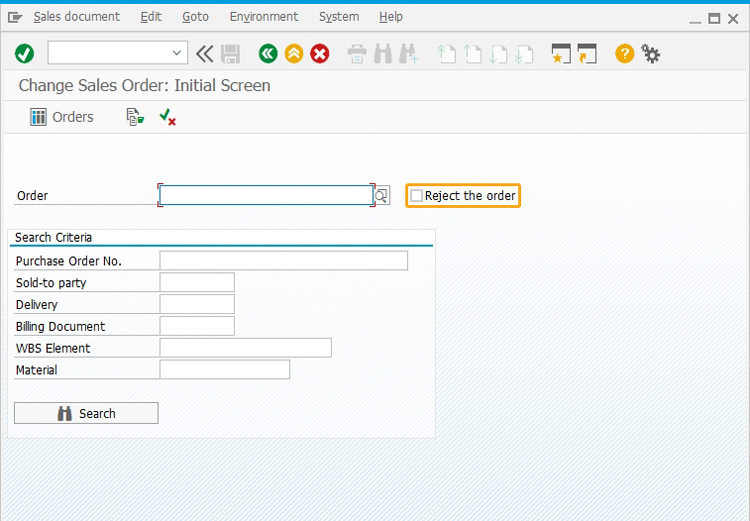750x521 pixels.
Task: Click the Next Page icon
Action: tap(498, 54)
